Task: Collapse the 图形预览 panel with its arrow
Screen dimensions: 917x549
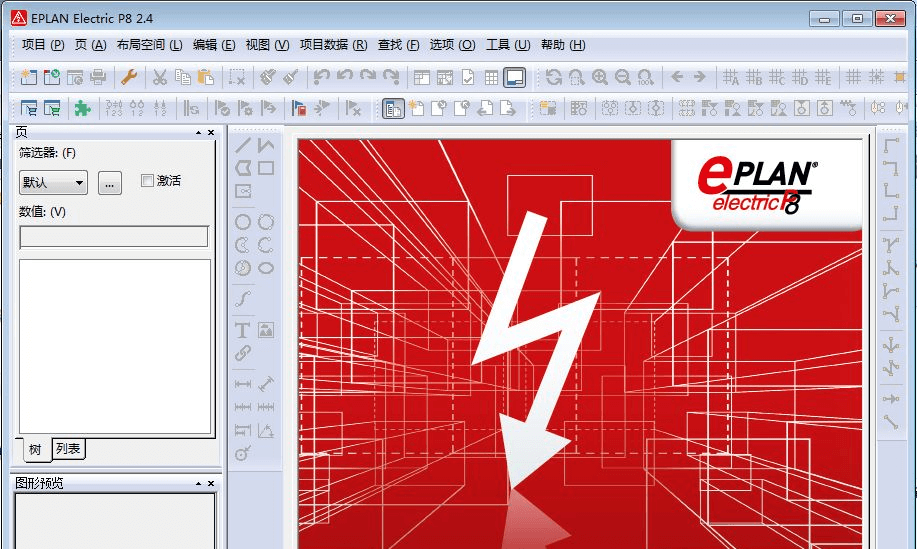Action: pos(198,484)
